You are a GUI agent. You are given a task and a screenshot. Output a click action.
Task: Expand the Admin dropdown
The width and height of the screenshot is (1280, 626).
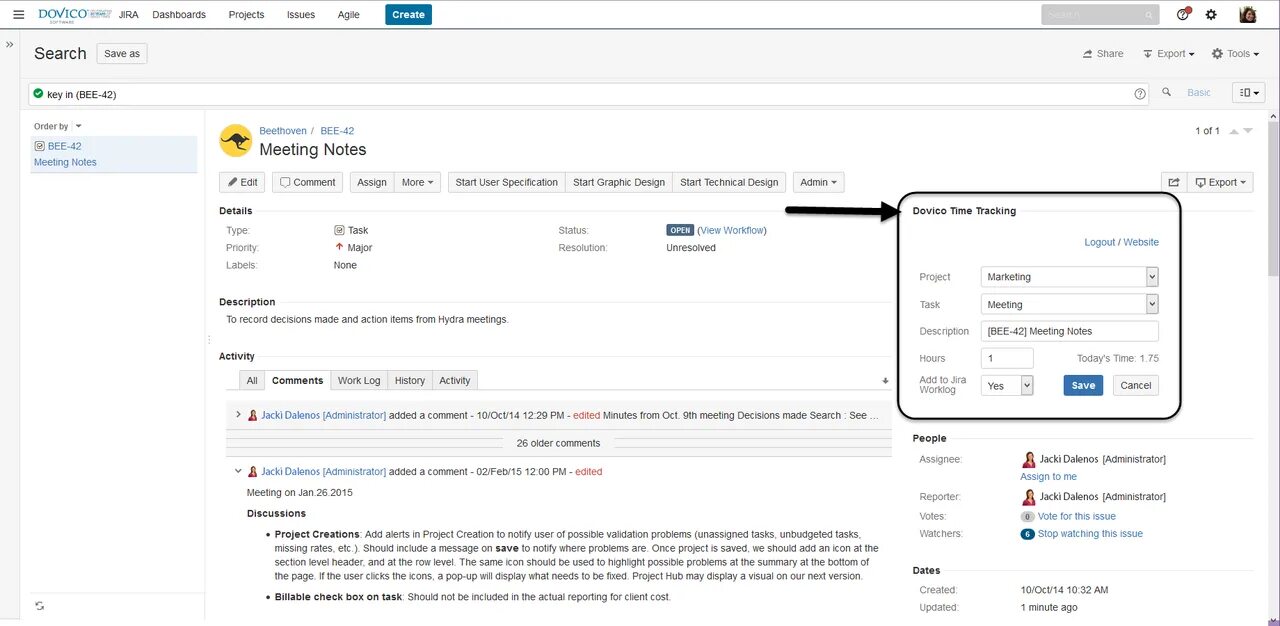pos(818,182)
